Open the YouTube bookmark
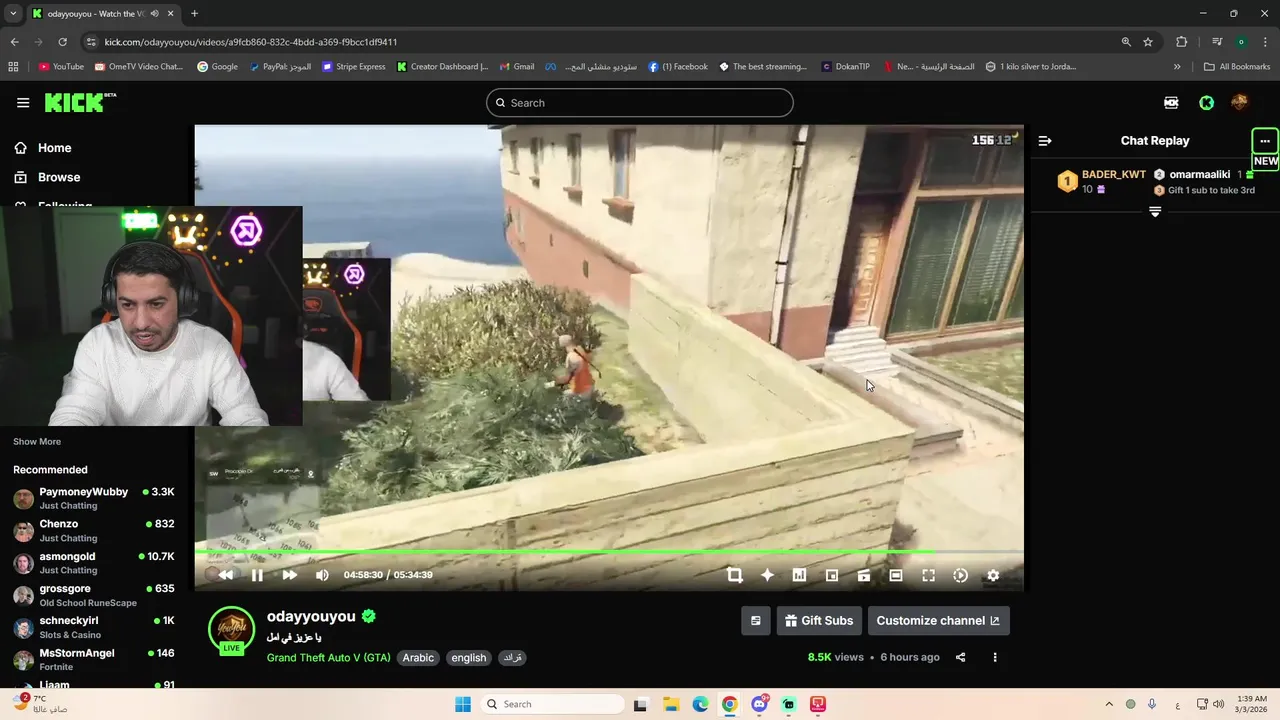This screenshot has width=1280, height=720. click(x=61, y=67)
